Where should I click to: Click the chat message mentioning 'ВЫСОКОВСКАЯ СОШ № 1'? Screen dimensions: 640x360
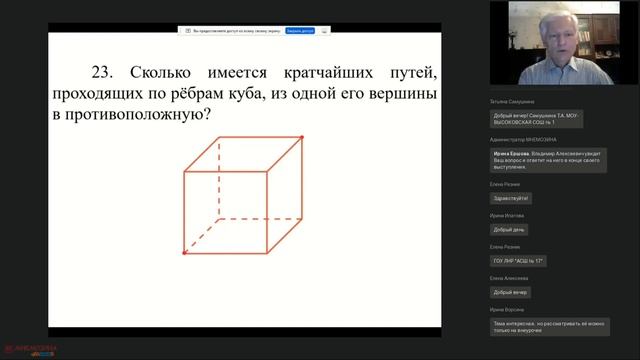(x=536, y=119)
